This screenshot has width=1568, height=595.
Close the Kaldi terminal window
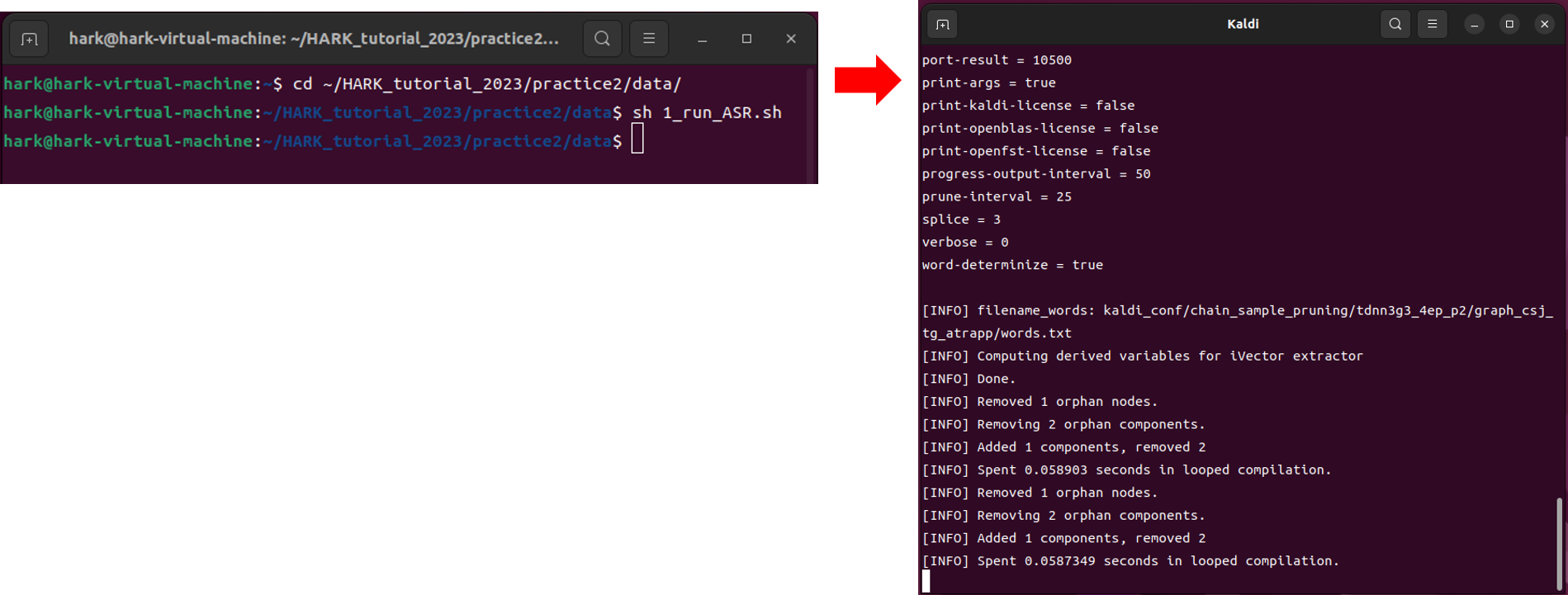(x=1544, y=25)
